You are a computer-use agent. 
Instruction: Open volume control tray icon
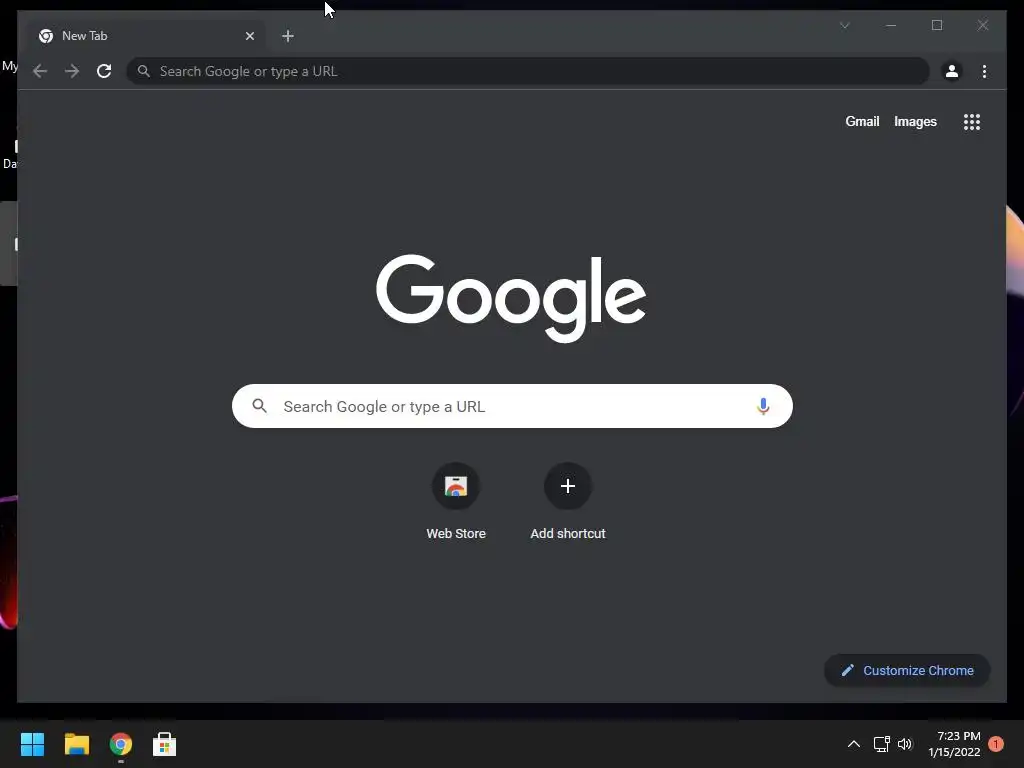pyautogui.click(x=905, y=744)
